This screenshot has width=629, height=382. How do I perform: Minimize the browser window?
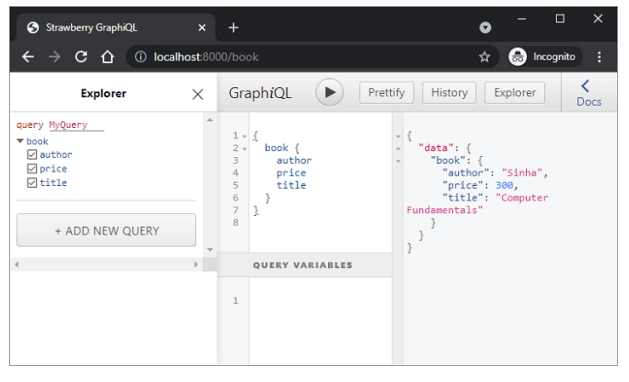(521, 19)
